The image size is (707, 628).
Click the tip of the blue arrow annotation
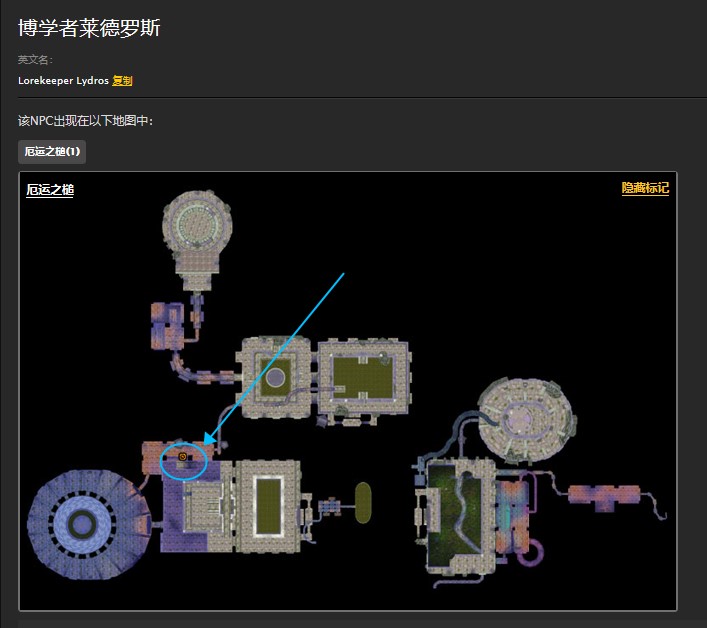pyautogui.click(x=204, y=443)
